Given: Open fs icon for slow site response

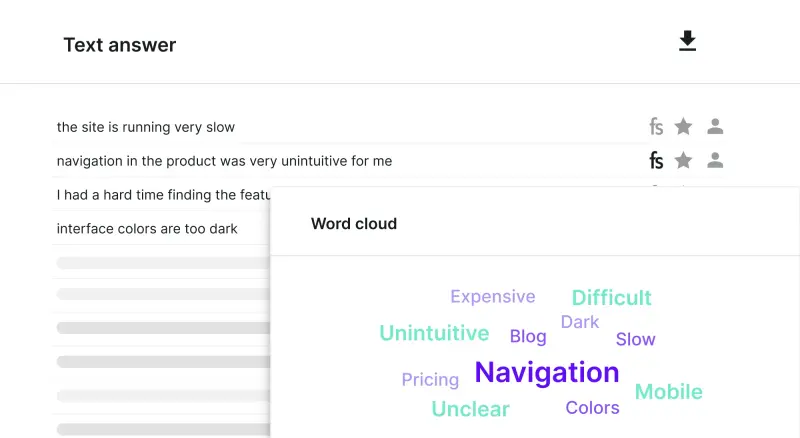Looking at the screenshot, I should 656,127.
